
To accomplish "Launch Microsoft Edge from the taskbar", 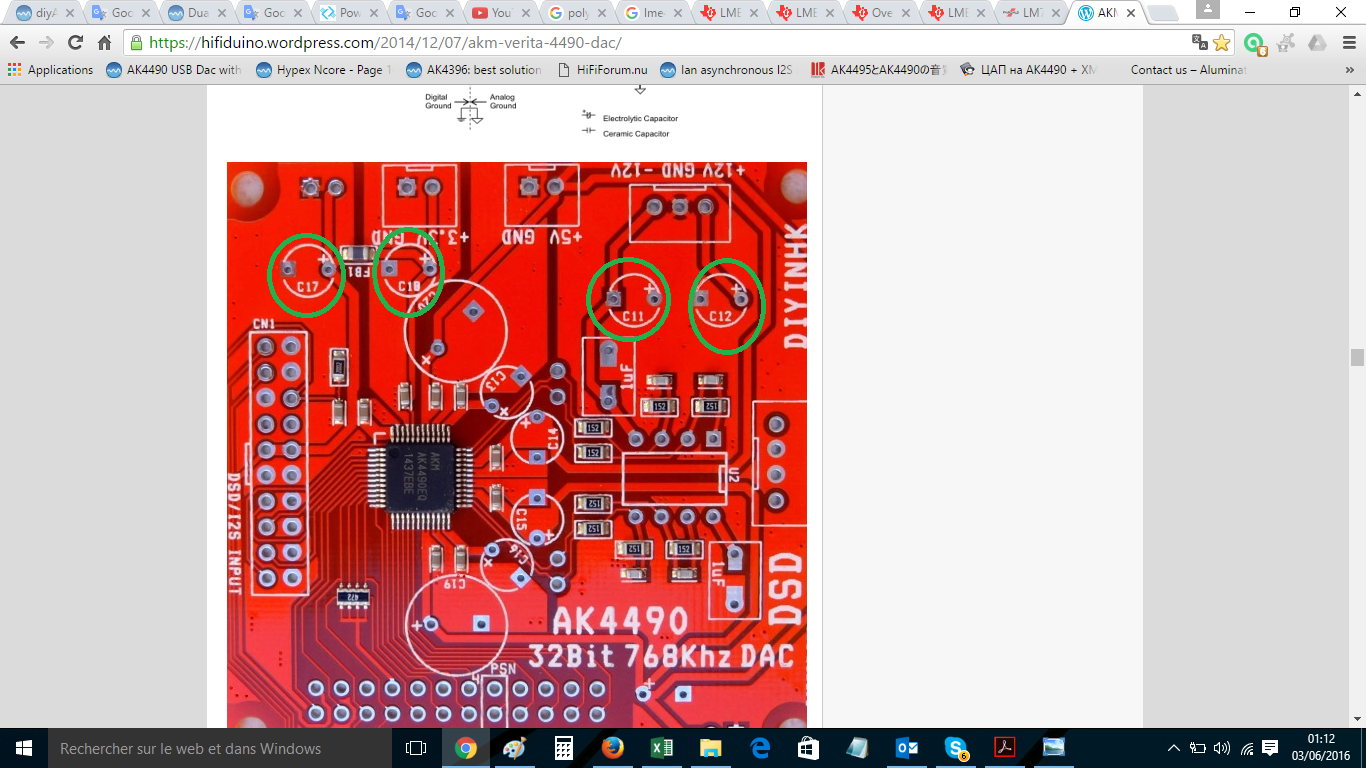I will [x=759, y=748].
